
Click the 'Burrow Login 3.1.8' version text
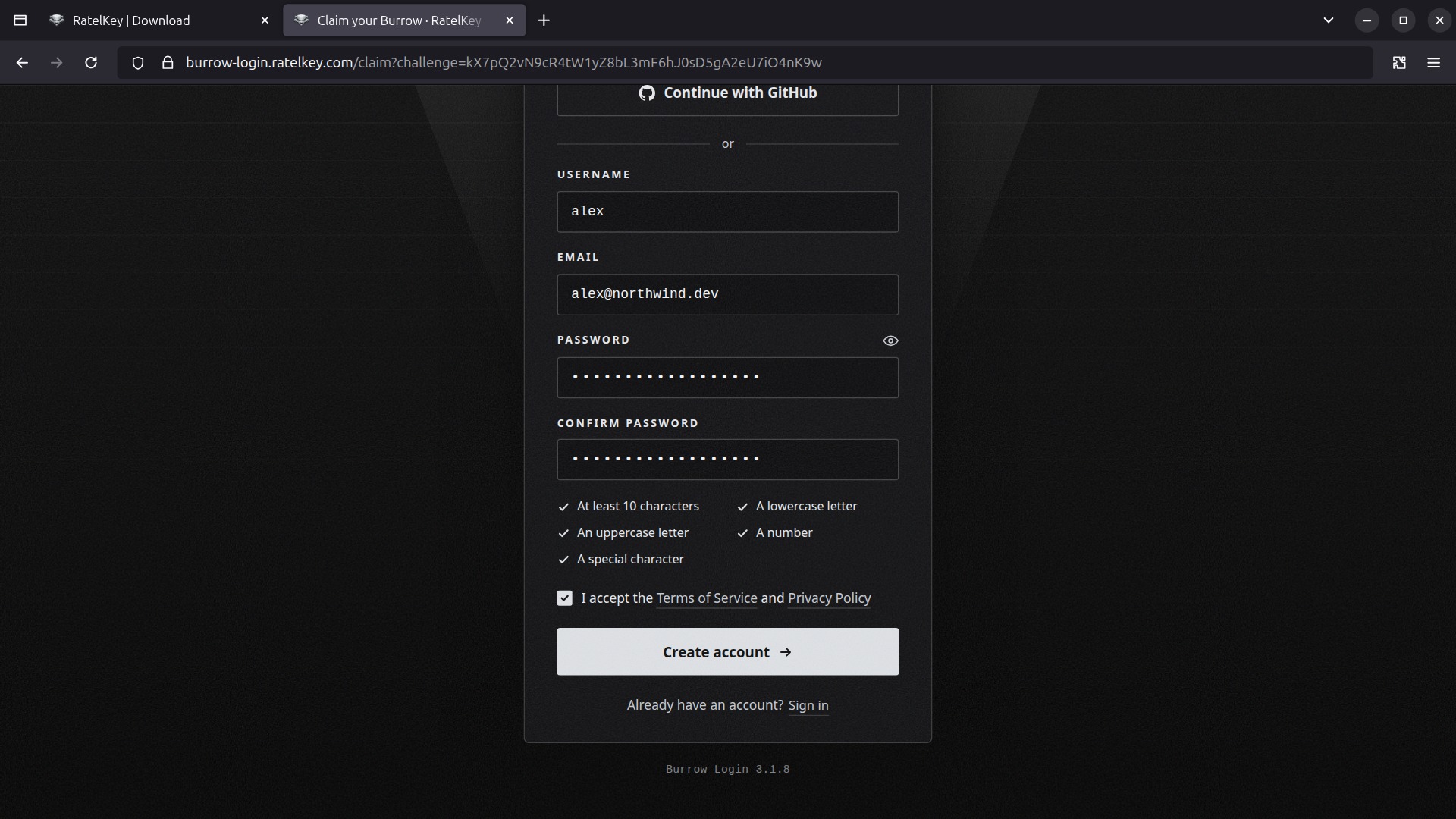[x=727, y=770]
